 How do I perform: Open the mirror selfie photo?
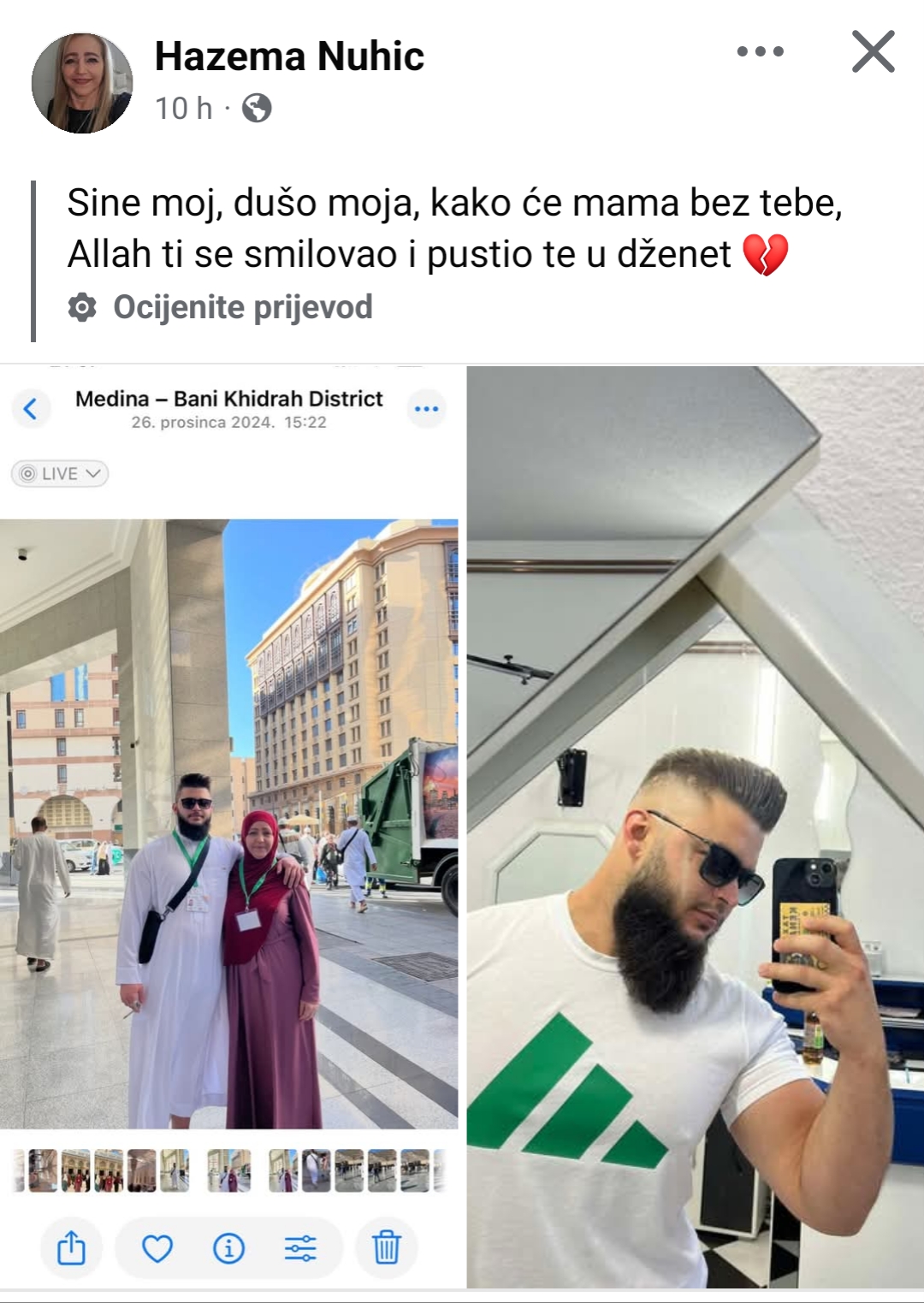[x=695, y=827]
